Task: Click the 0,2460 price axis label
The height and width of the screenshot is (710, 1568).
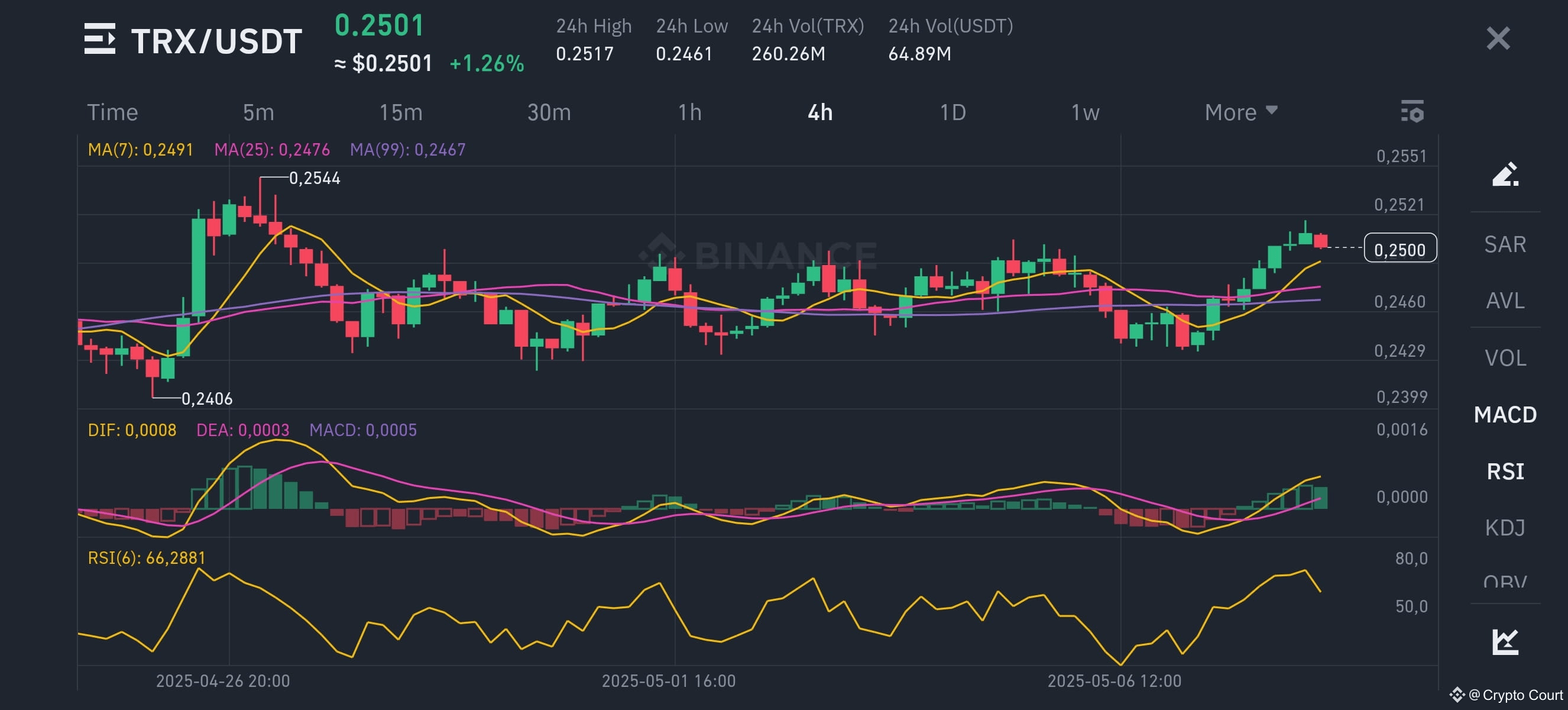Action: (x=1399, y=302)
